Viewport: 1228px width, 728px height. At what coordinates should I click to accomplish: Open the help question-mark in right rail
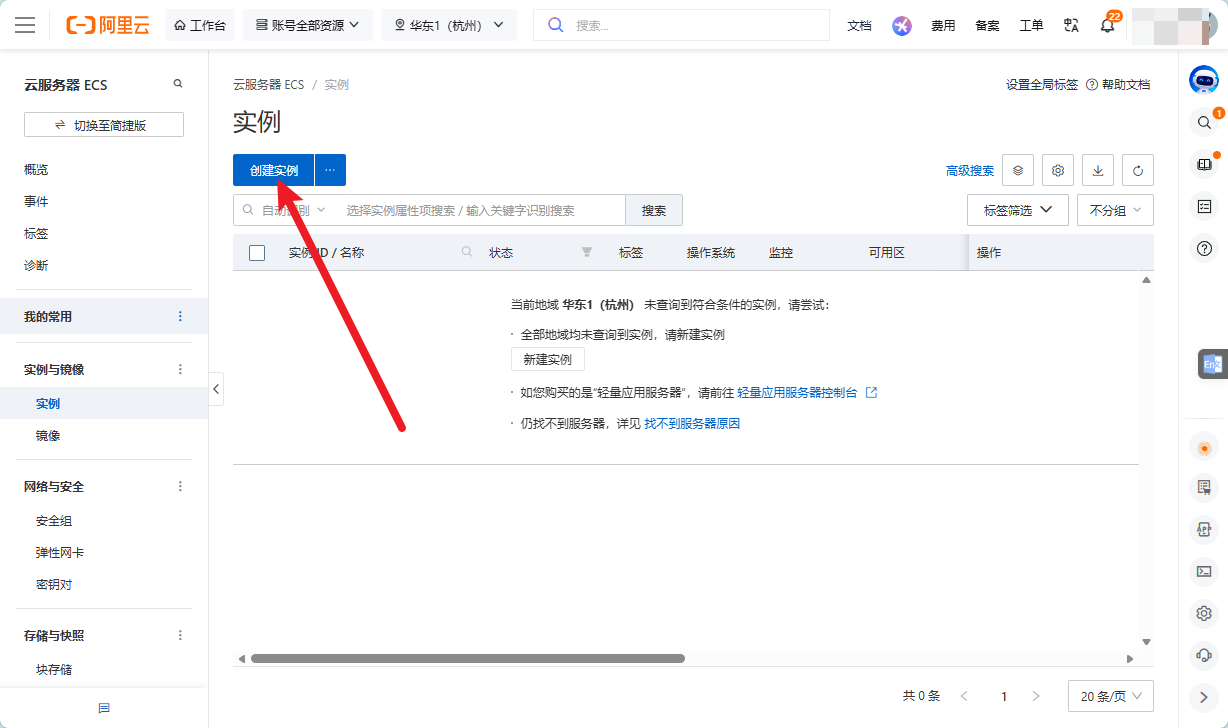point(1204,248)
